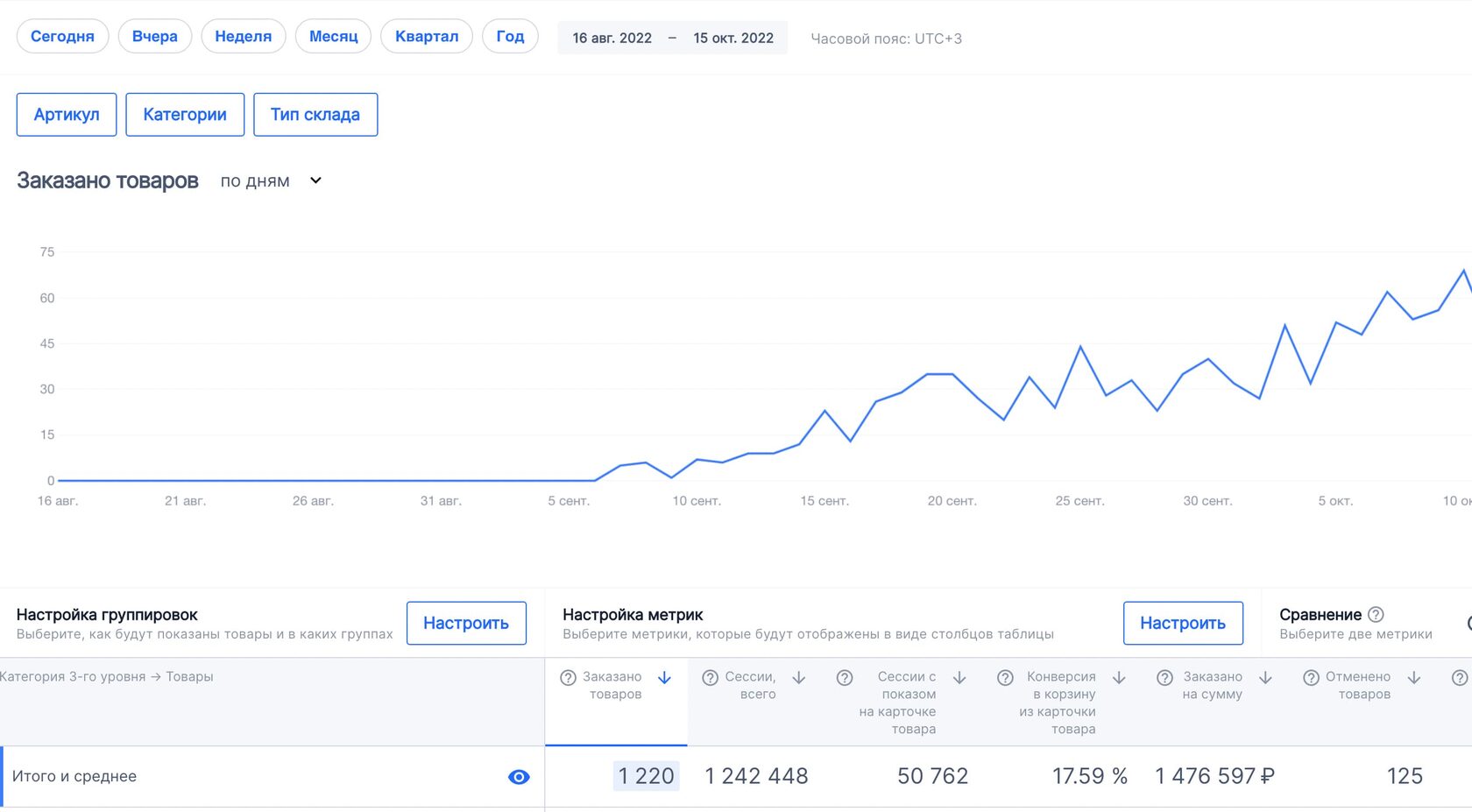Sort by Сессии, всего arrow icon
1472x812 pixels.
[x=799, y=677]
